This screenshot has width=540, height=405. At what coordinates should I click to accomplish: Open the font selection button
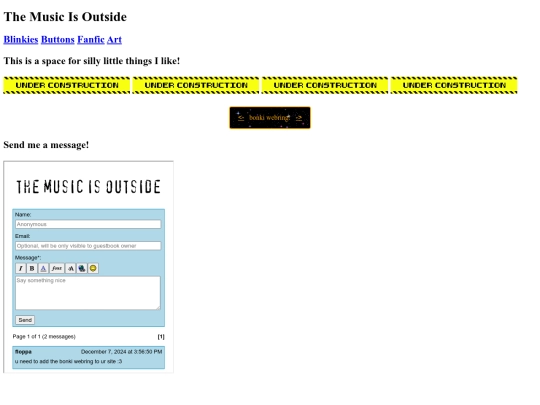click(x=57, y=268)
